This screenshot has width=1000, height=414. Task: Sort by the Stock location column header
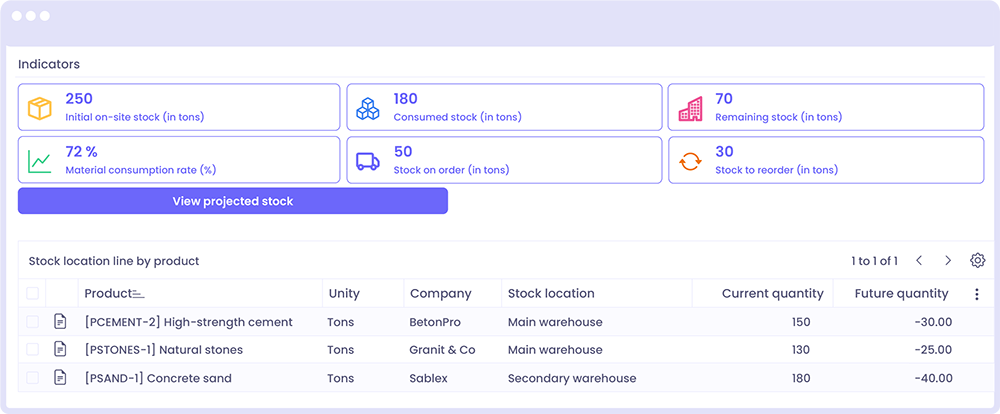click(x=551, y=293)
